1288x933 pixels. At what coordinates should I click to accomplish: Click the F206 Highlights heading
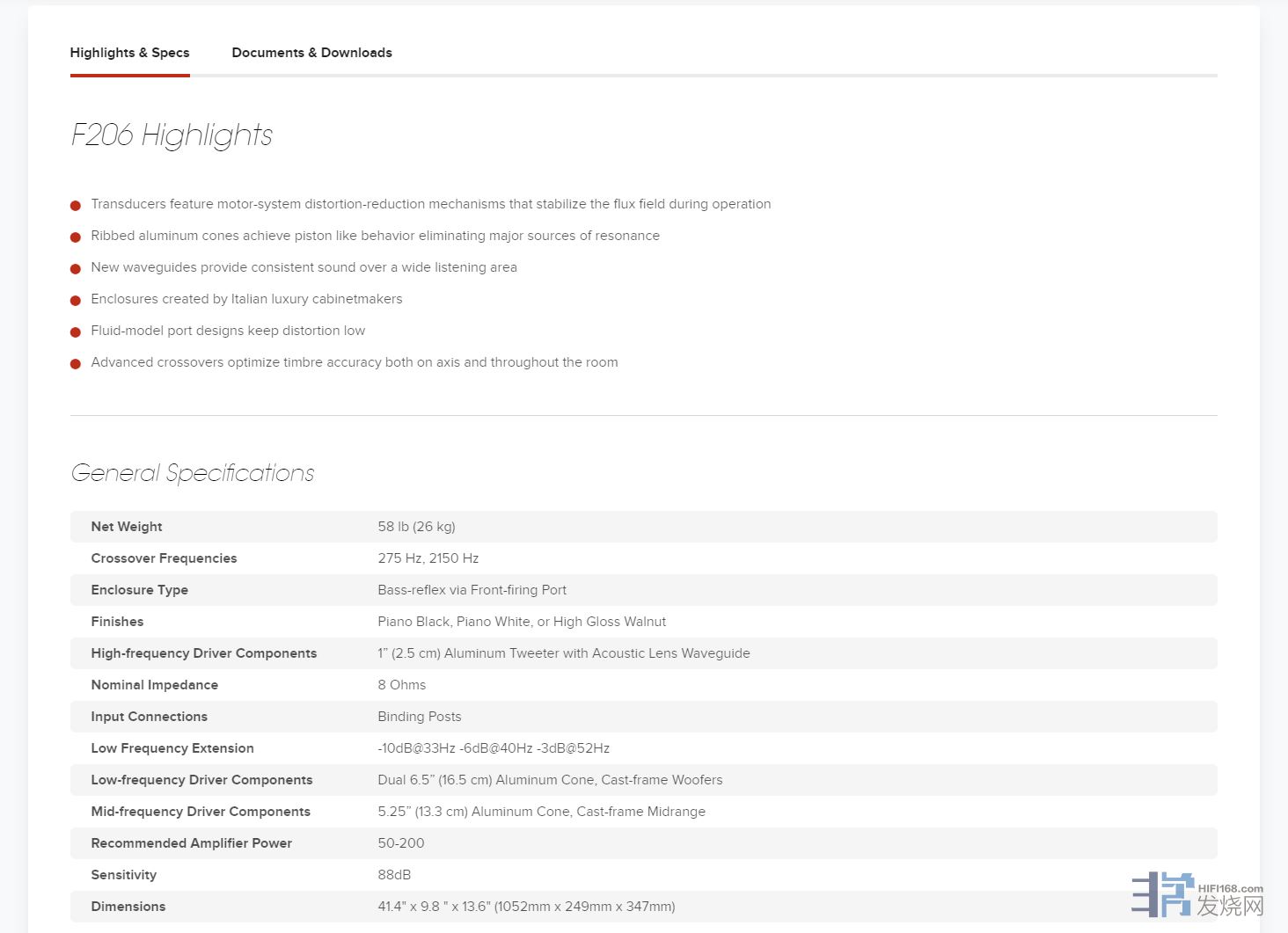click(172, 135)
